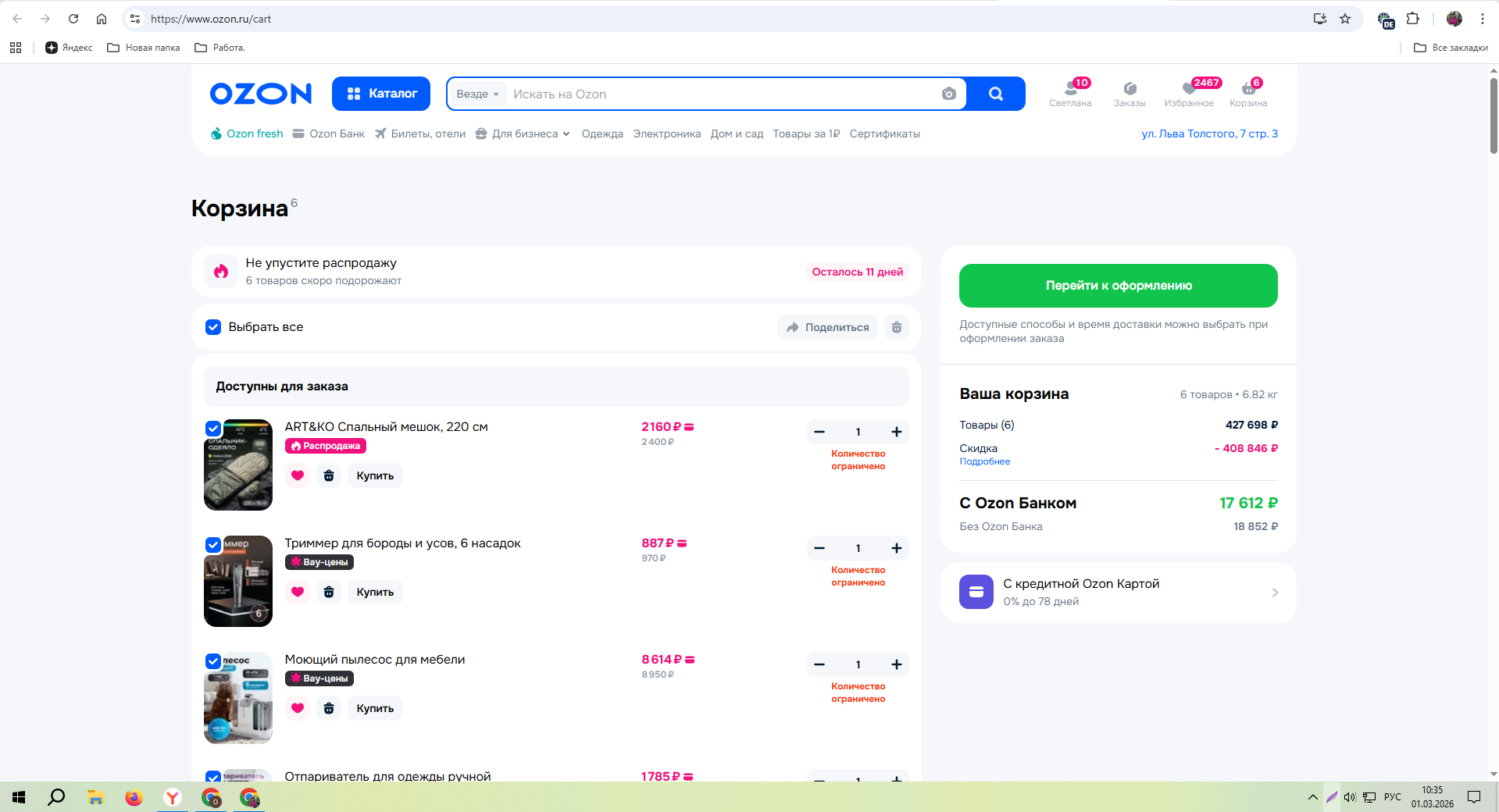Image resolution: width=1499 pixels, height=812 pixels.
Task: Expand Для бизнеса menu
Action: 523,134
